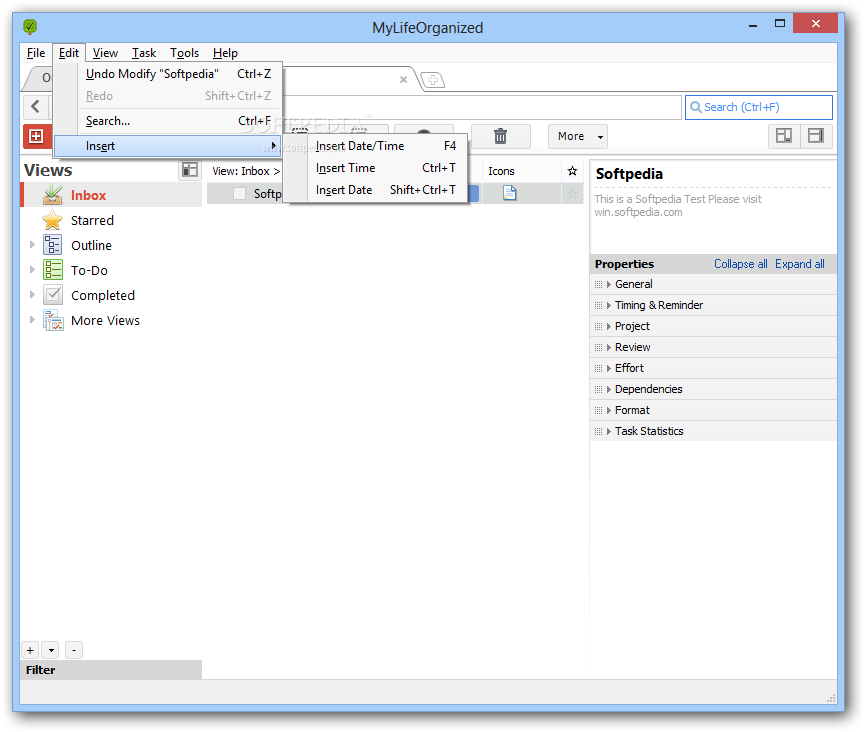Select the Starred view

[x=111, y=220]
